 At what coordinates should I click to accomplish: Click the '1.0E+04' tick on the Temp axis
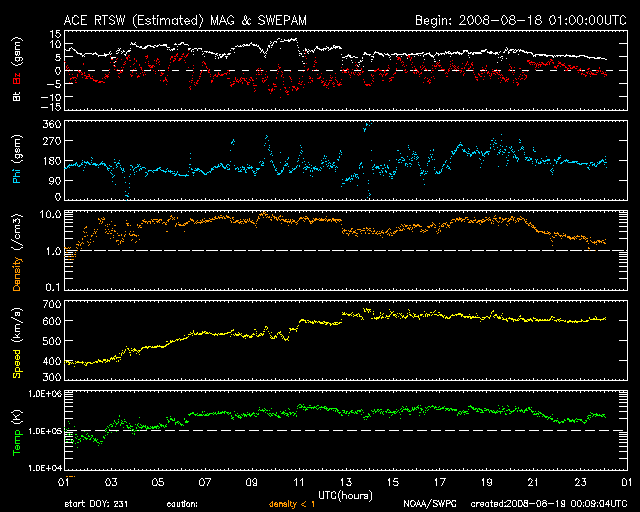pyautogui.click(x=45, y=467)
